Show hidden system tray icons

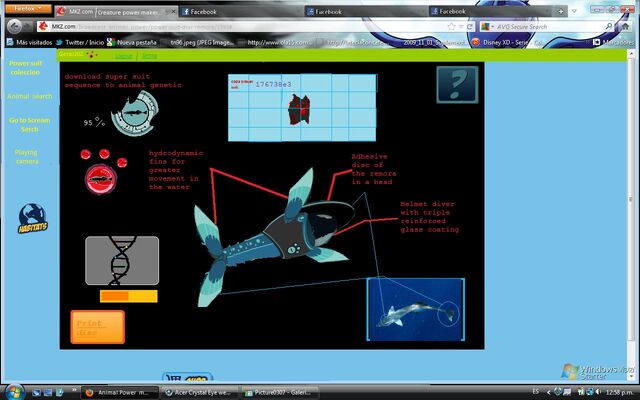548,393
